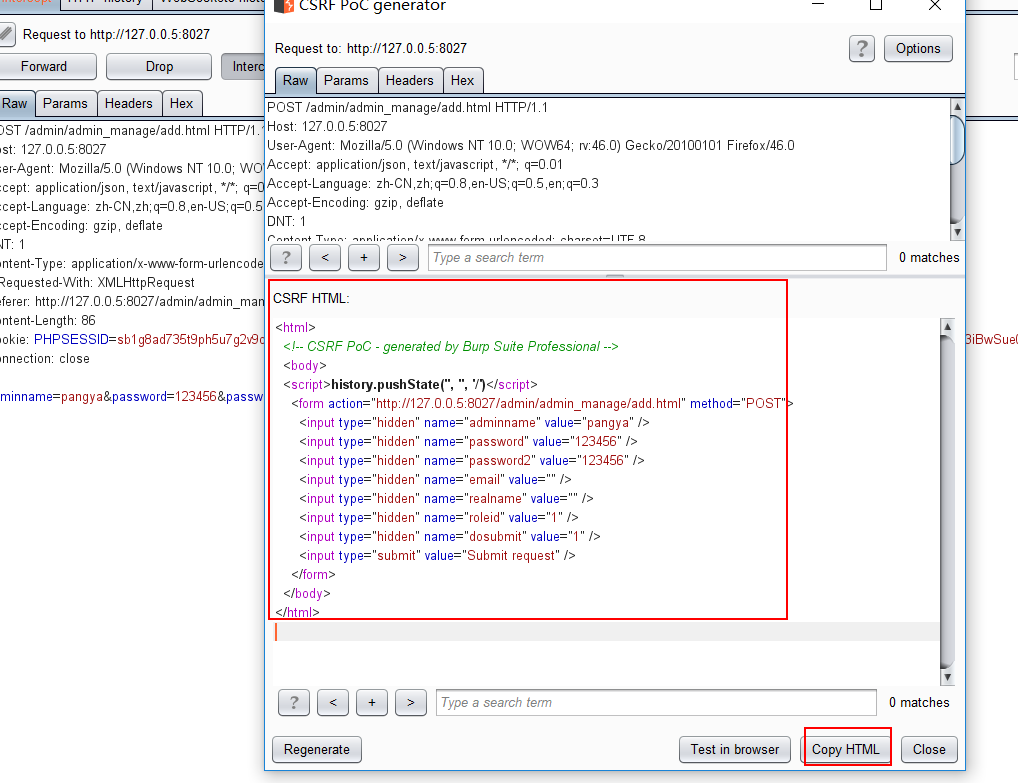Click the Regenerate button

[317, 749]
